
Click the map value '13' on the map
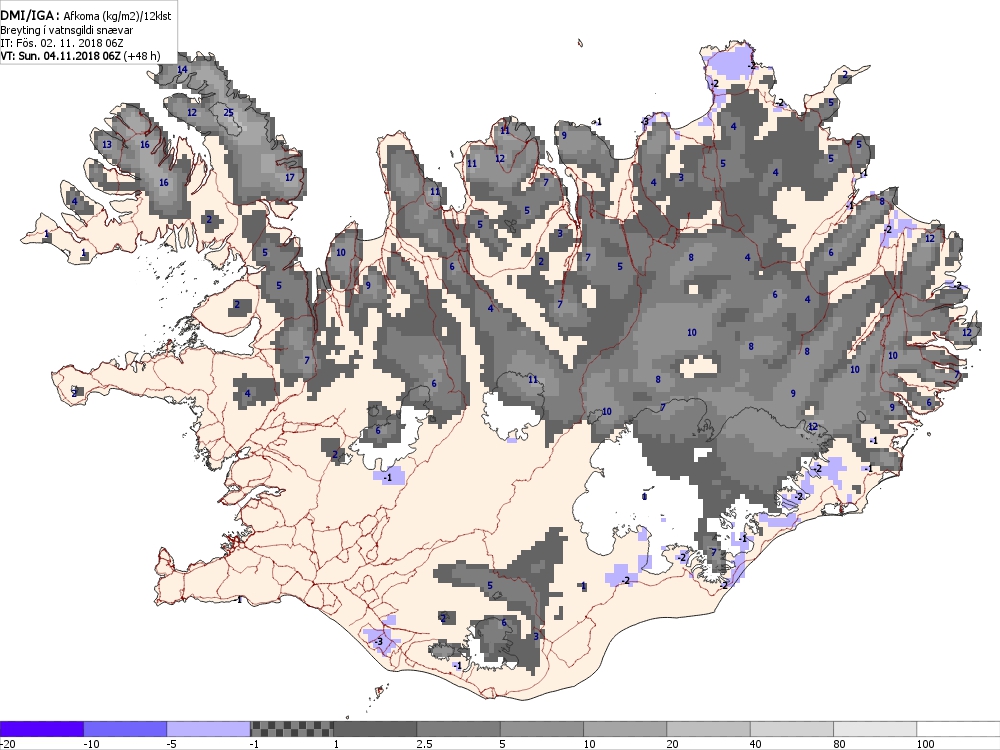click(x=107, y=145)
